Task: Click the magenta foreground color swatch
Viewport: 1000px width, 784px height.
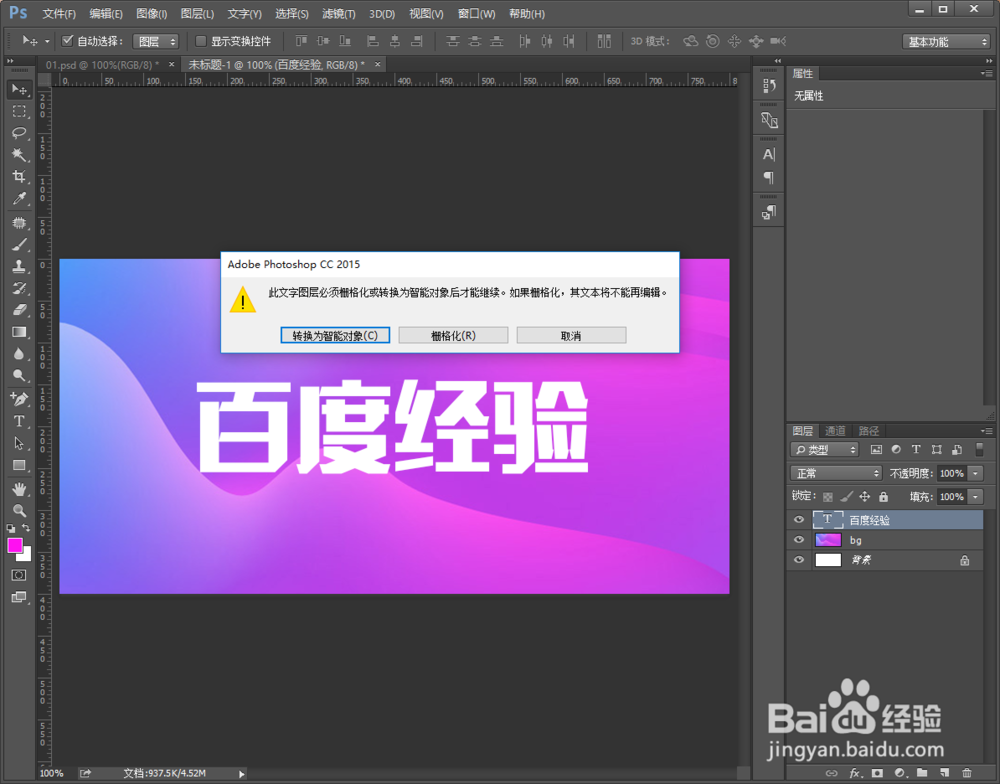Action: tap(13, 544)
